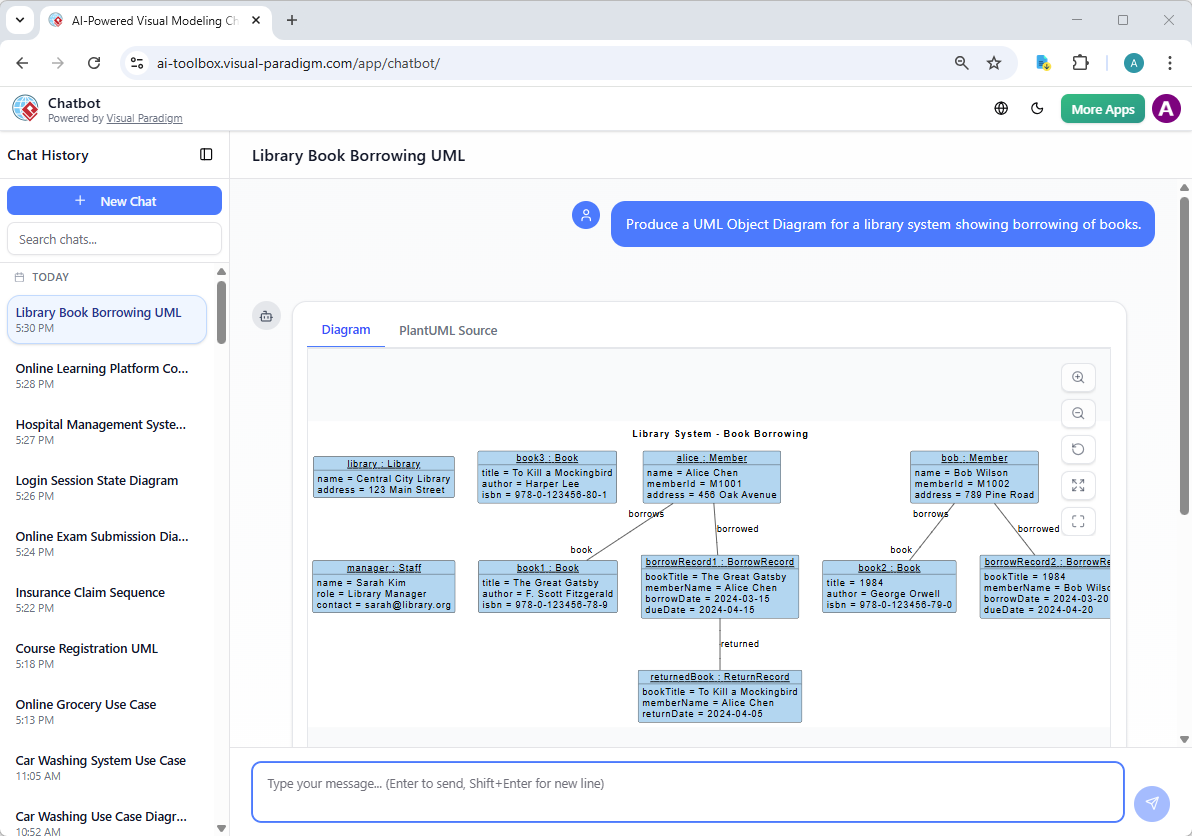Enable dark mode with the moon icon

point(1037,108)
